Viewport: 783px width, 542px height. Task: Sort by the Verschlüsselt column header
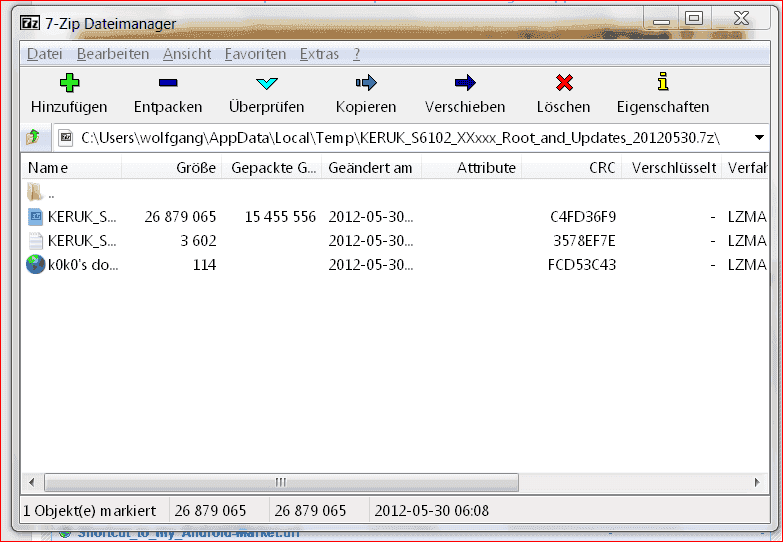tap(671, 168)
